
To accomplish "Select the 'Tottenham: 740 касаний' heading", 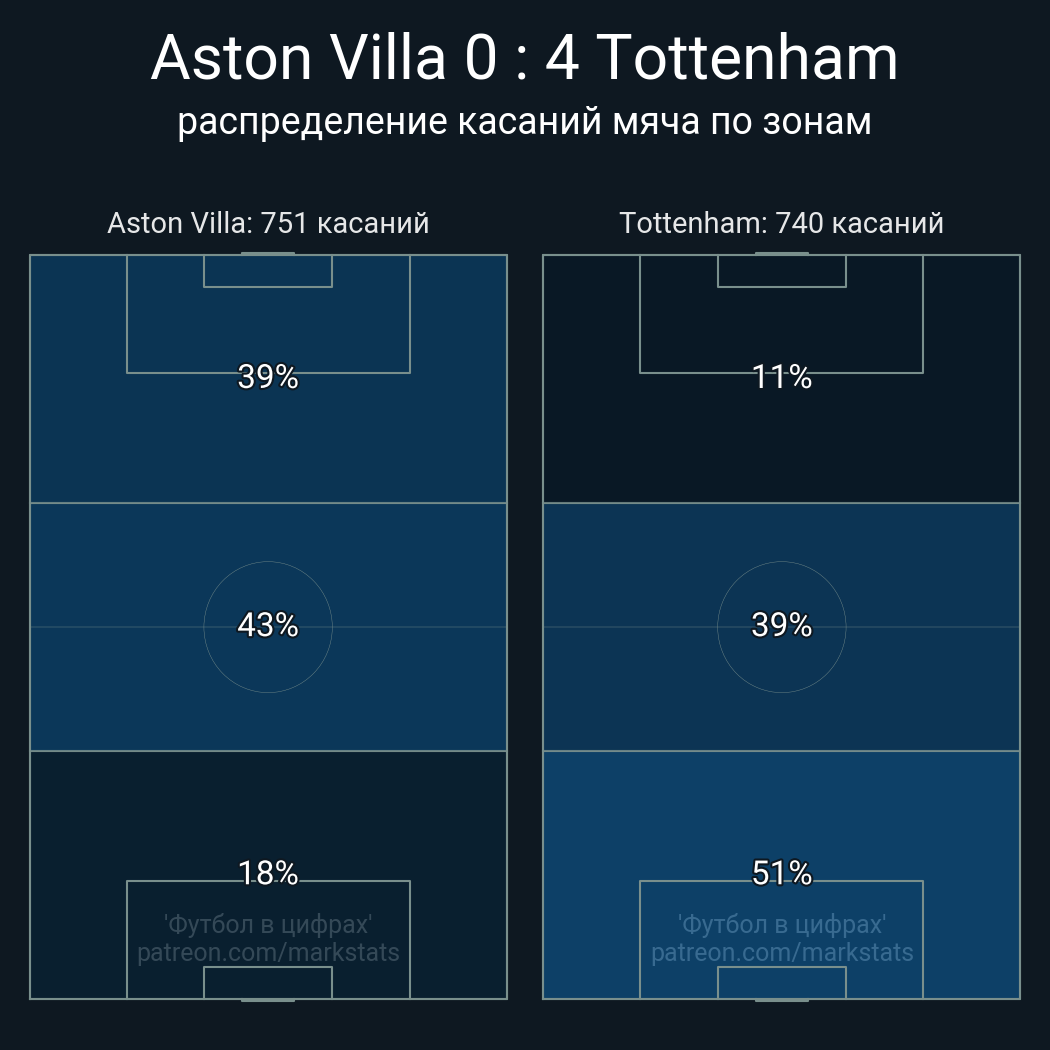I will click(781, 223).
